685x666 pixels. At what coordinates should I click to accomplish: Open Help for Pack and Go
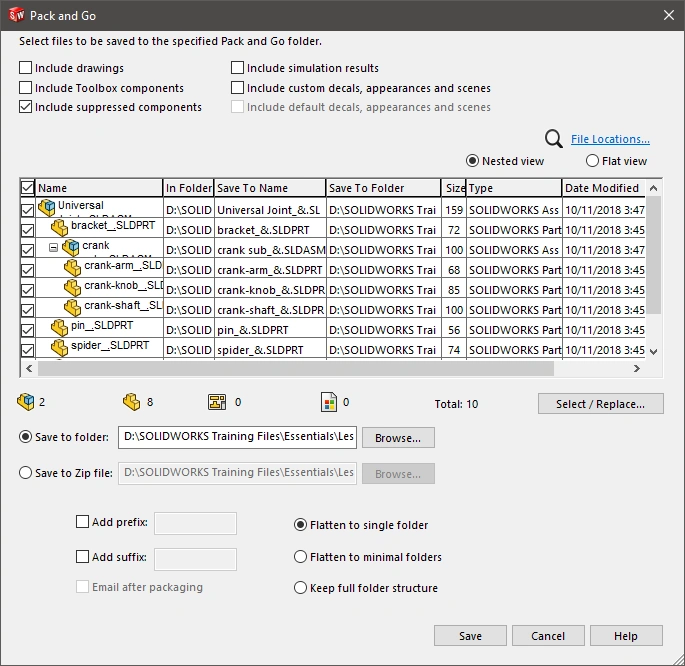[x=626, y=635]
